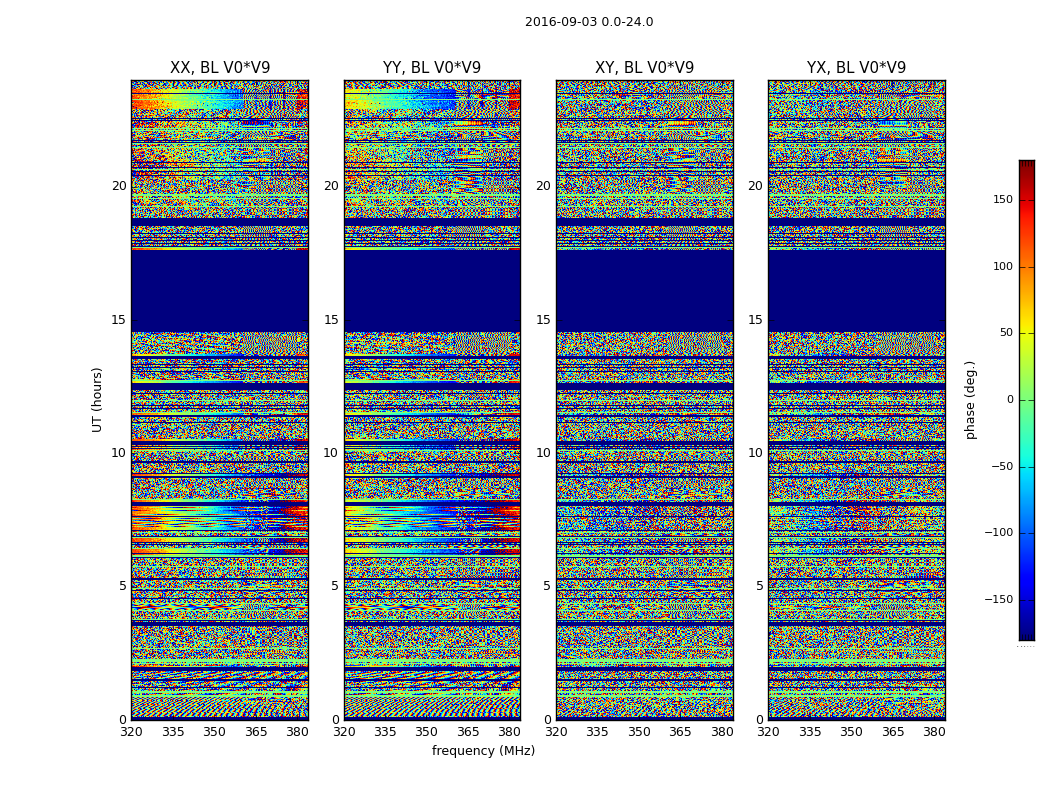The image size is (1050, 800).
Task: Click colorbar tick label "−150"
Action: (998, 599)
